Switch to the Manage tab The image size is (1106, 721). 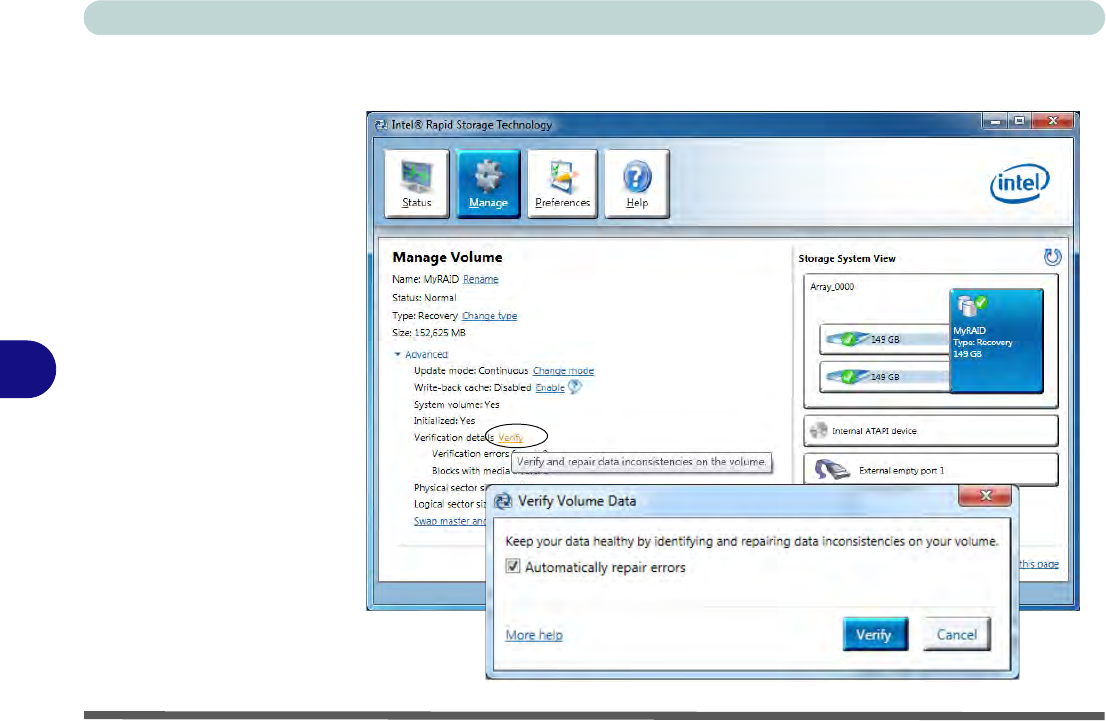coord(488,183)
